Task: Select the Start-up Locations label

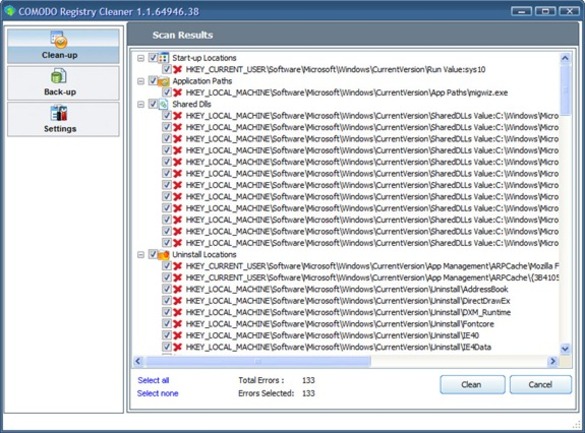Action: (x=204, y=58)
